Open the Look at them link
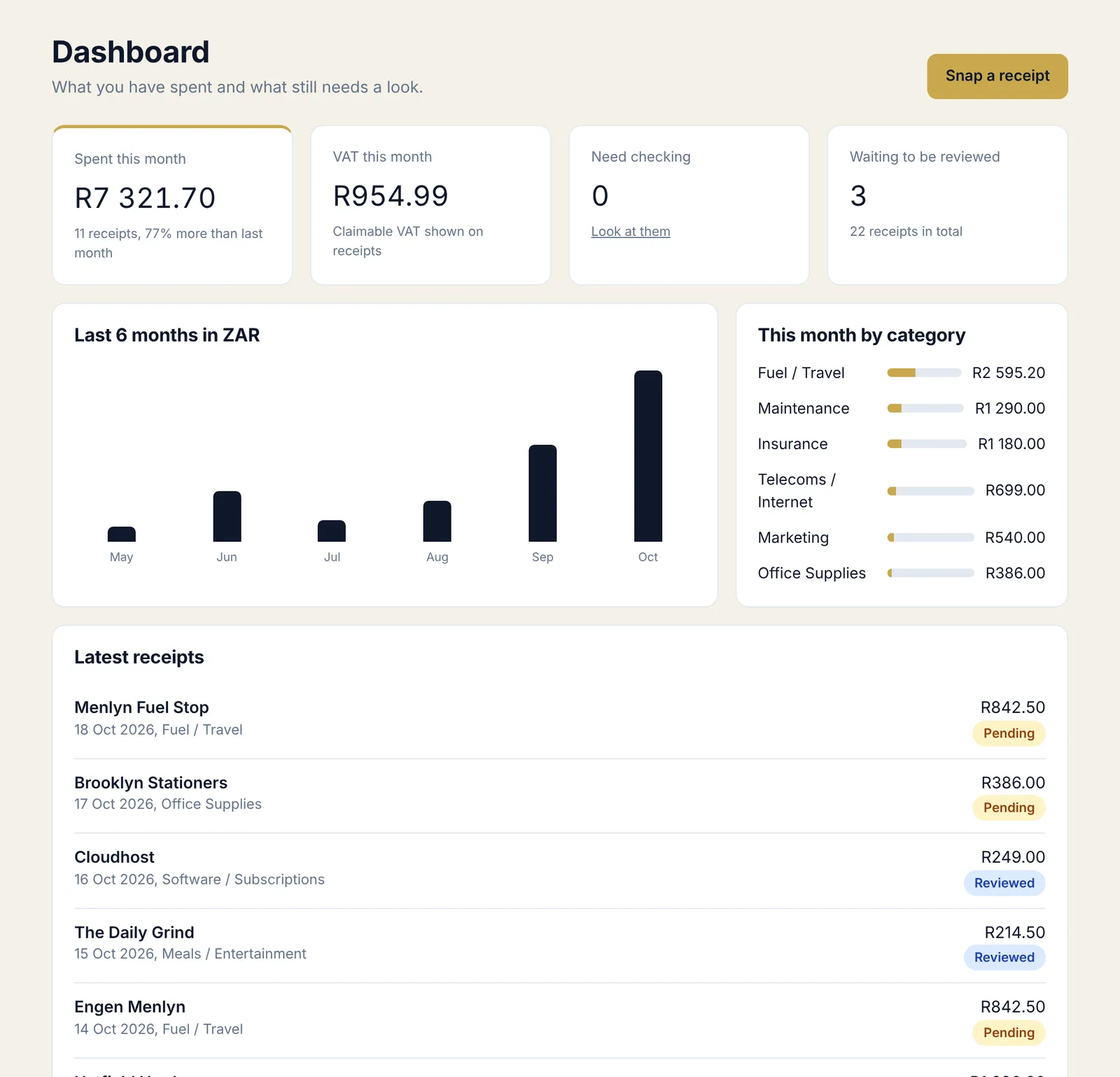Image resolution: width=1120 pixels, height=1077 pixels. (x=631, y=231)
